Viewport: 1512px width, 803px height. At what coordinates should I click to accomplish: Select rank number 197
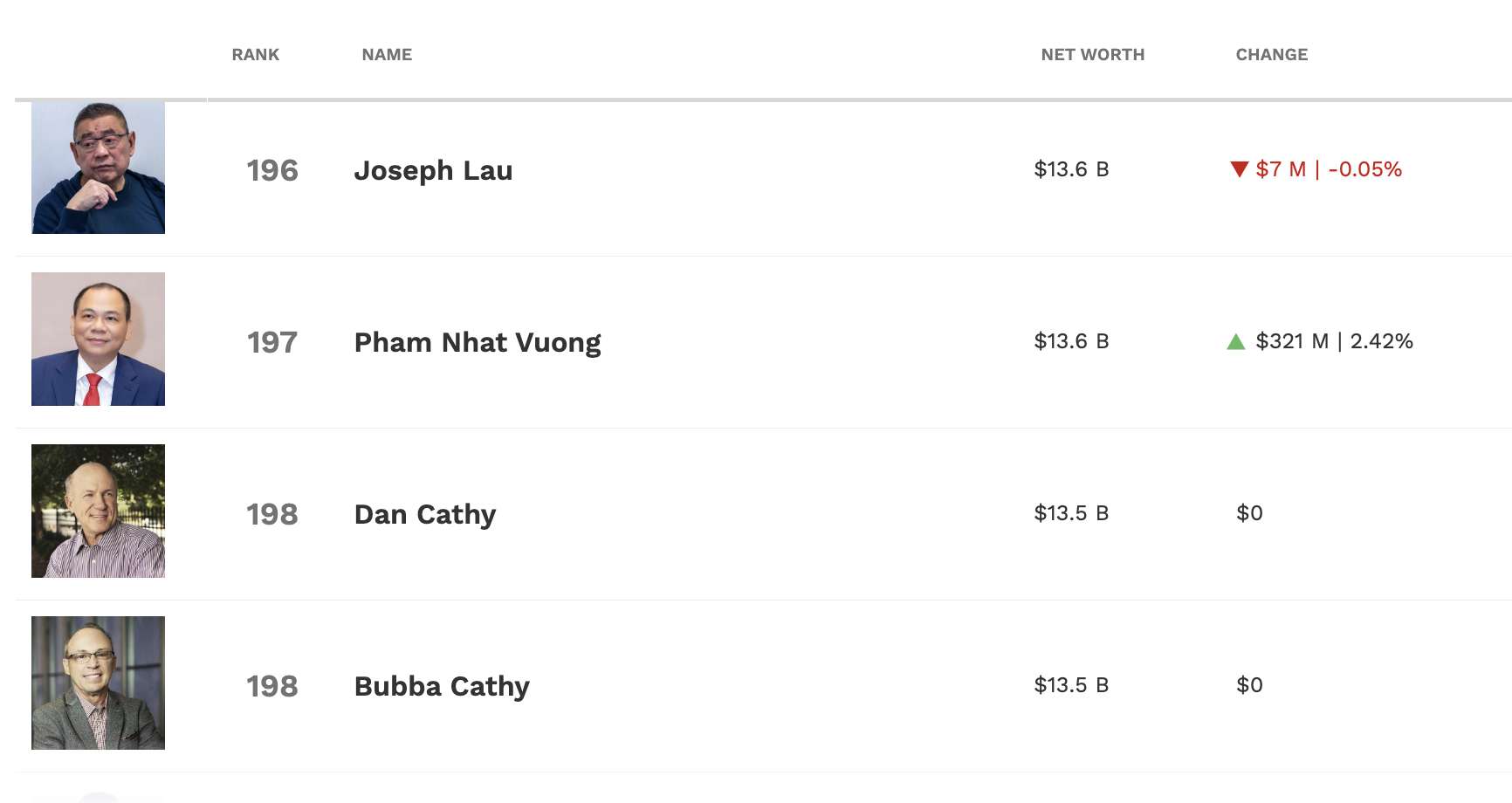click(271, 342)
